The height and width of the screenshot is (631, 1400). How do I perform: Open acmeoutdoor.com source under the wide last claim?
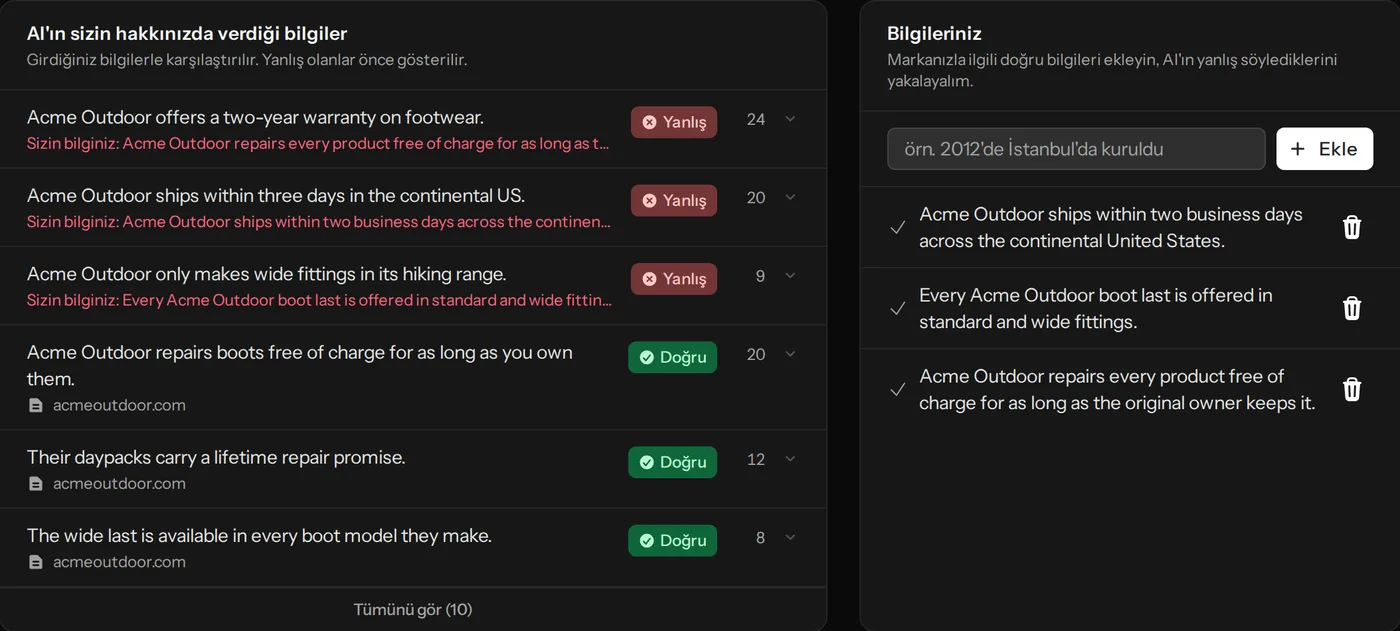[119, 562]
